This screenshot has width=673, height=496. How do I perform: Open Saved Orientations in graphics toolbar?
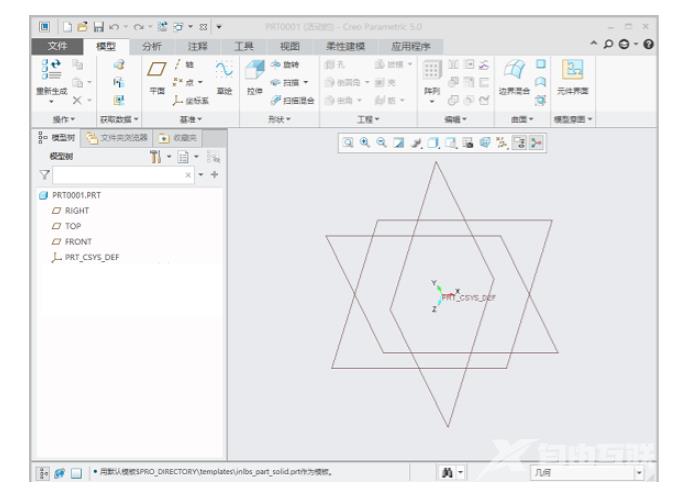(x=451, y=143)
